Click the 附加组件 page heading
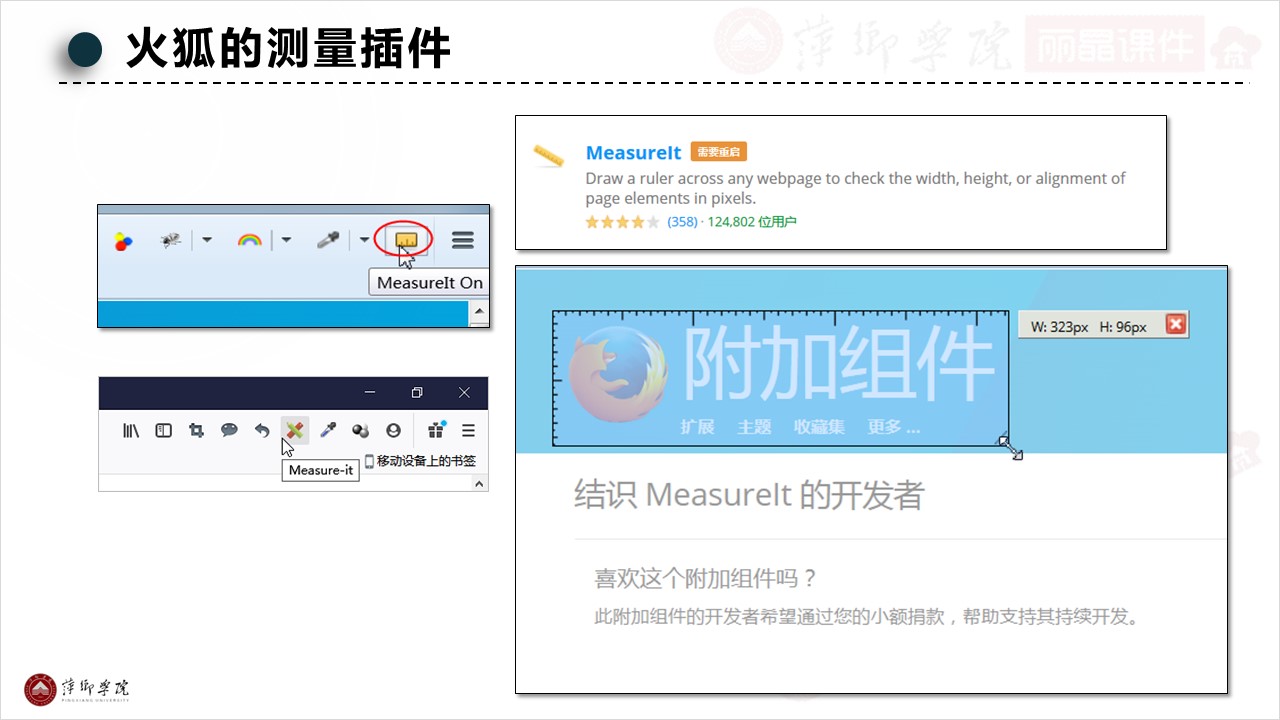Viewport: 1280px width, 720px height. pos(838,361)
